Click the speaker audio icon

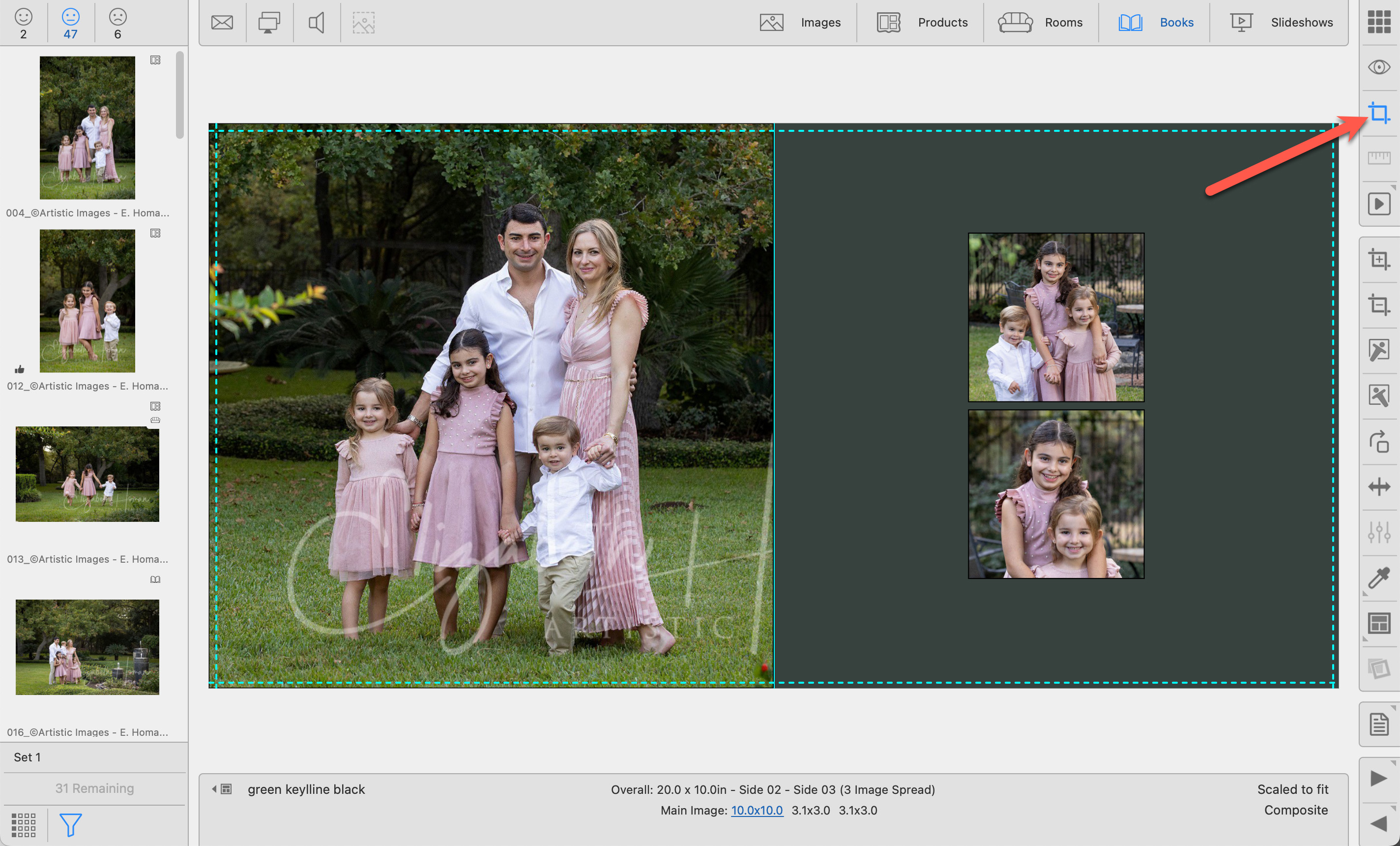point(317,23)
